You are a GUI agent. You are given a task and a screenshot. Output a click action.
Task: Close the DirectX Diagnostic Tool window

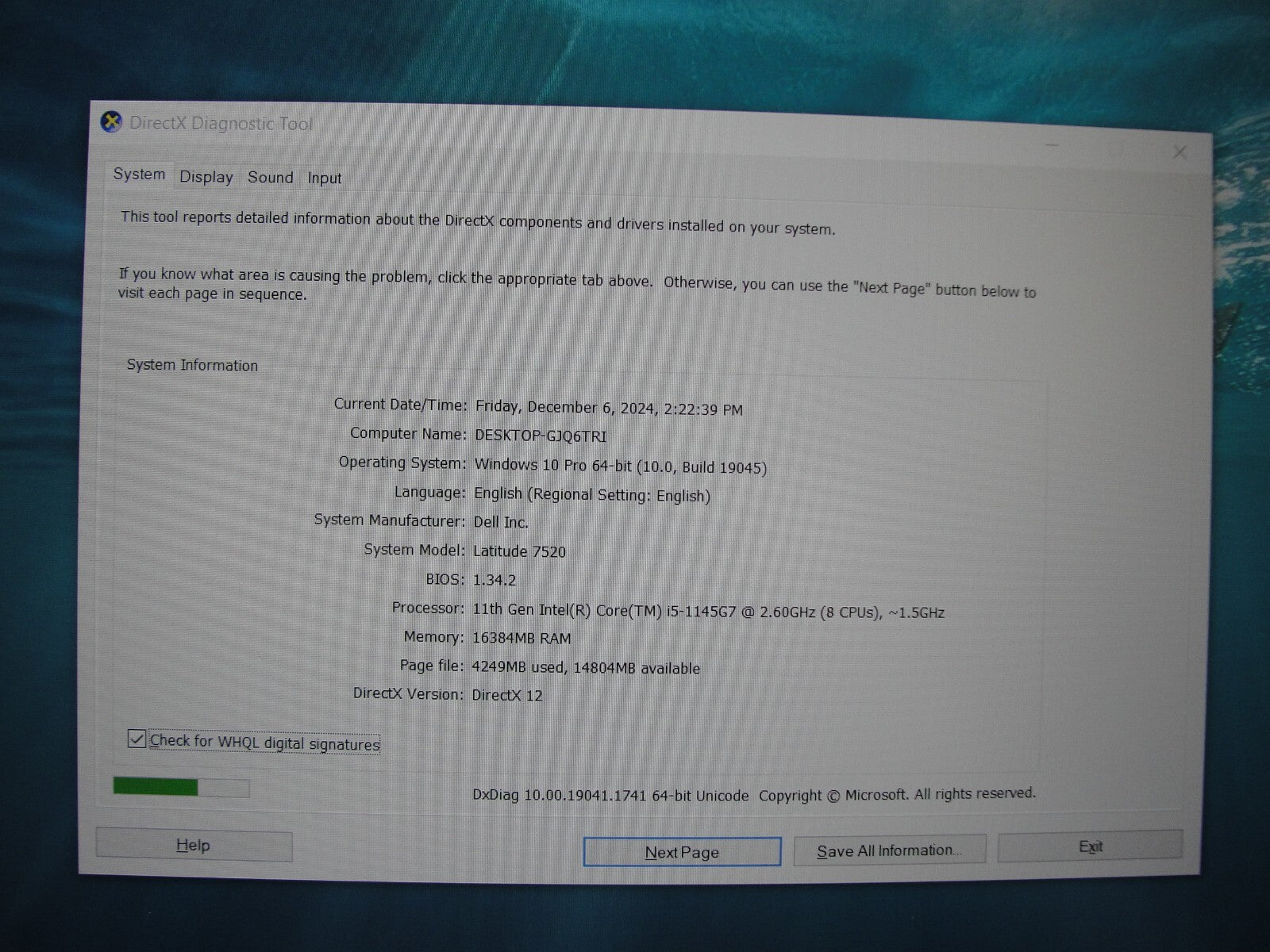(x=1180, y=152)
